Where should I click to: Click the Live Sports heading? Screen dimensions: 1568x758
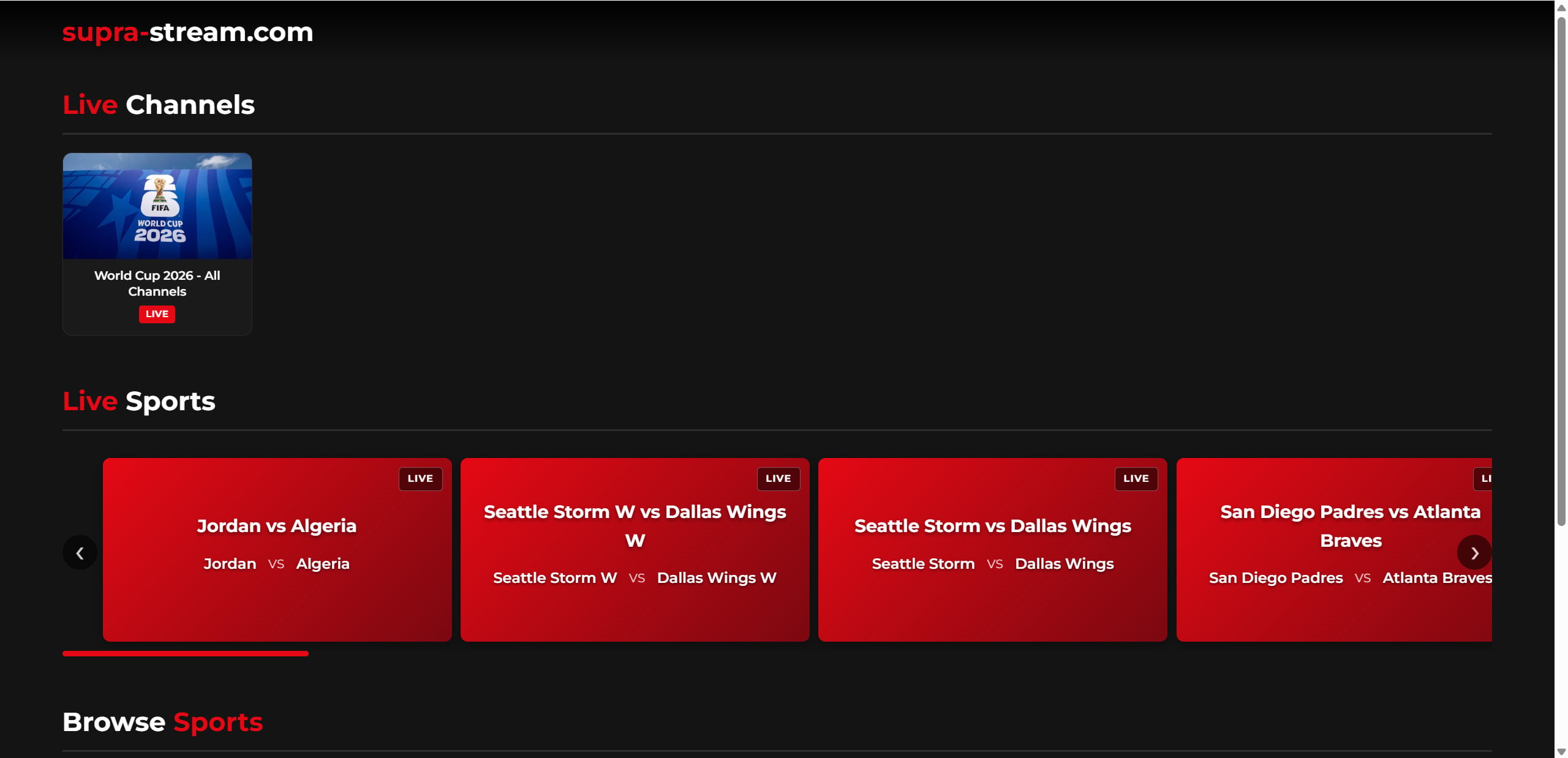(139, 402)
